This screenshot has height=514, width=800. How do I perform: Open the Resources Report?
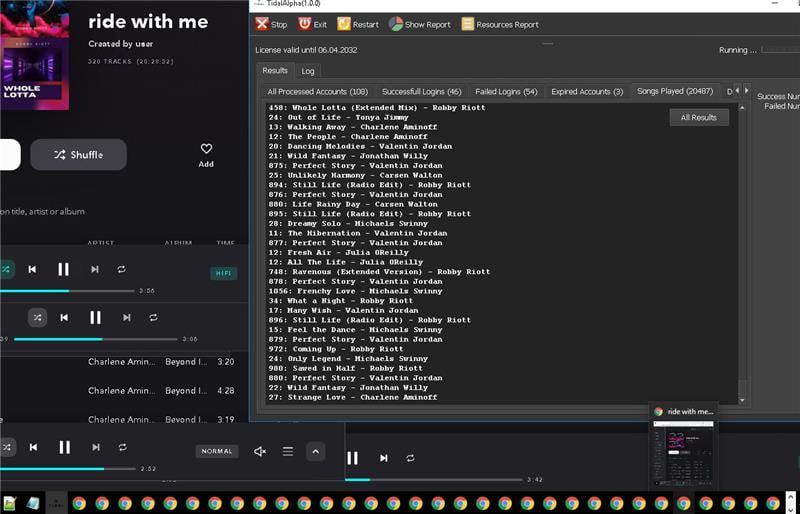[500, 24]
